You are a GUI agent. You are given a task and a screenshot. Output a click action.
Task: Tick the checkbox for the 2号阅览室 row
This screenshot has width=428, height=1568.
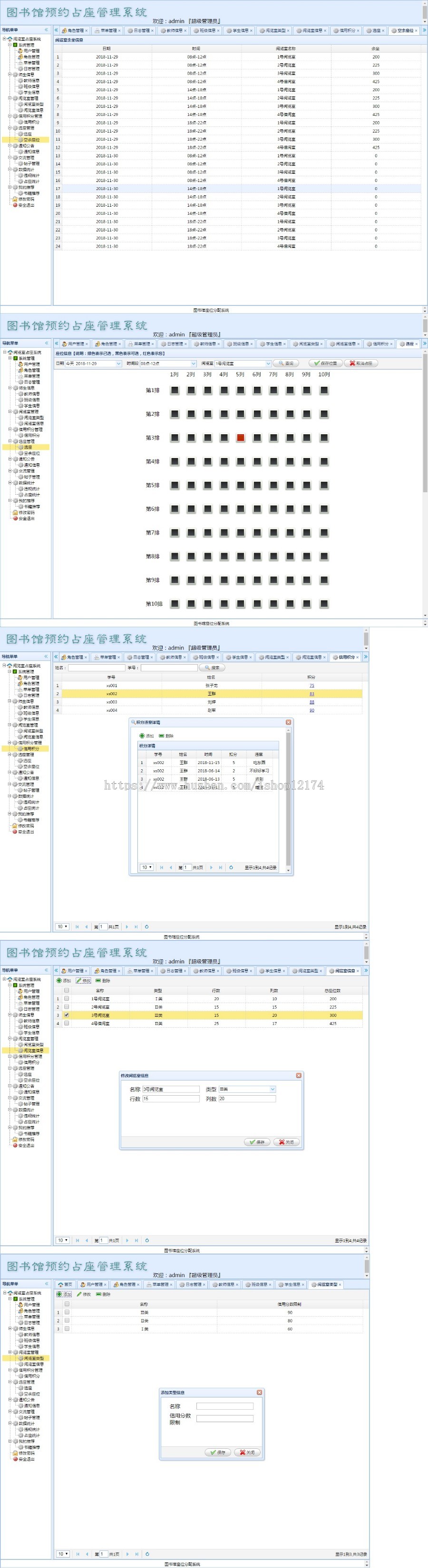67,1007
